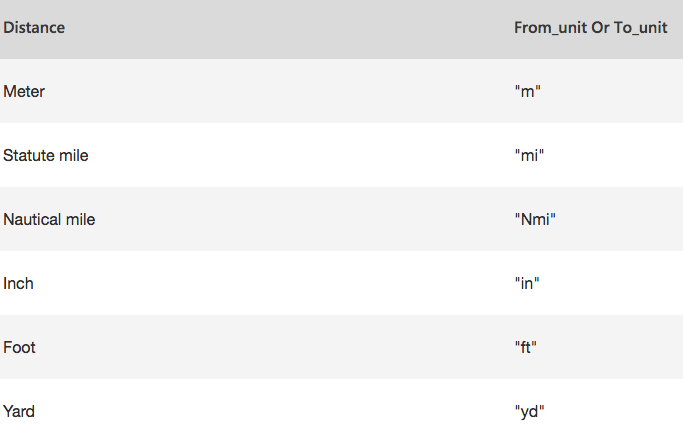The image size is (683, 440).
Task: Select the Foot row label
Action: point(19,348)
